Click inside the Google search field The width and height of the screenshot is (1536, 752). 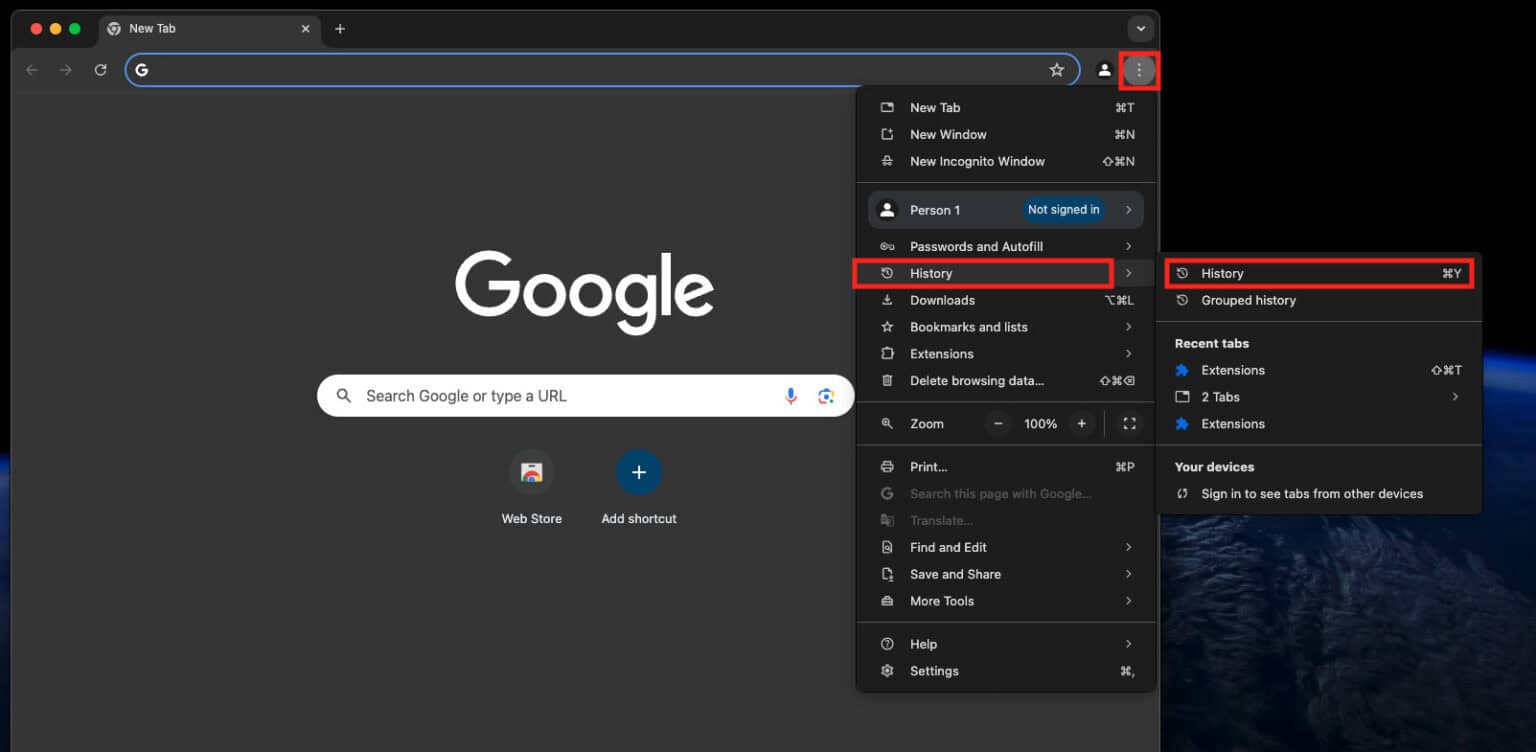coord(550,396)
